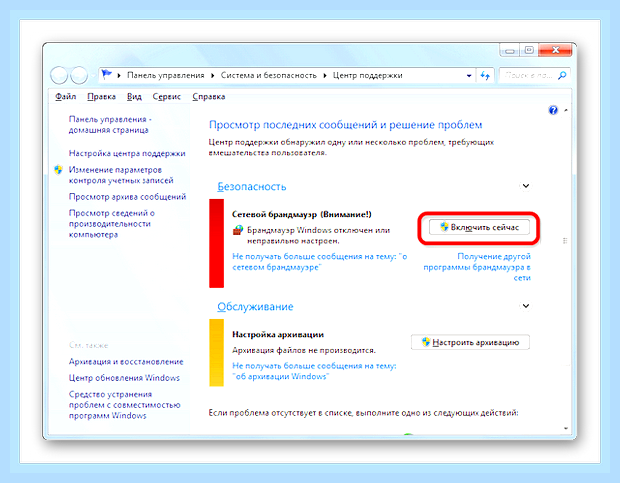This screenshot has height=483, width=620.
Task: Open Просмотр архива сообщений link
Action: (127, 196)
